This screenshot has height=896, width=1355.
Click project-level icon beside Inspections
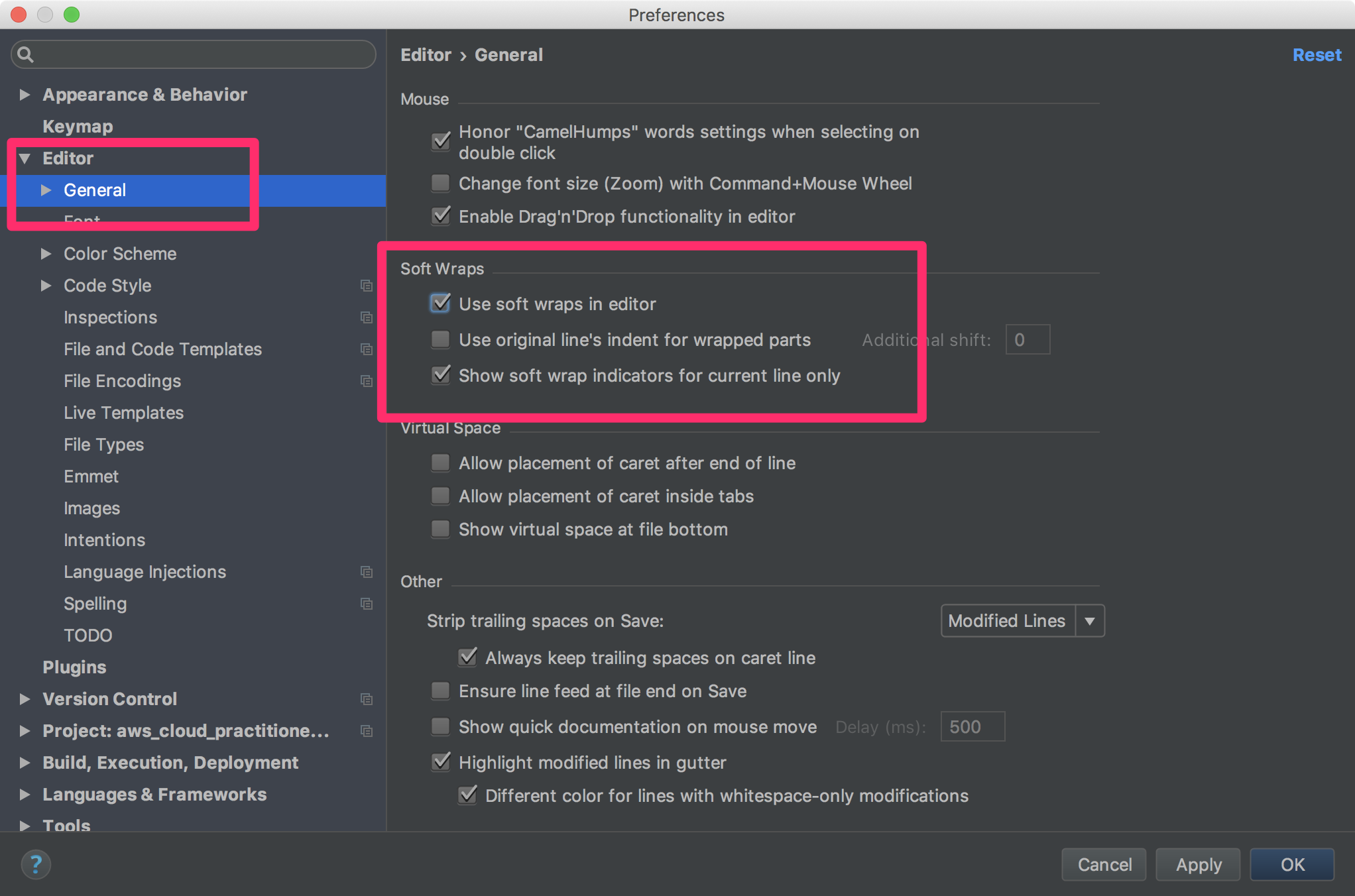366,317
